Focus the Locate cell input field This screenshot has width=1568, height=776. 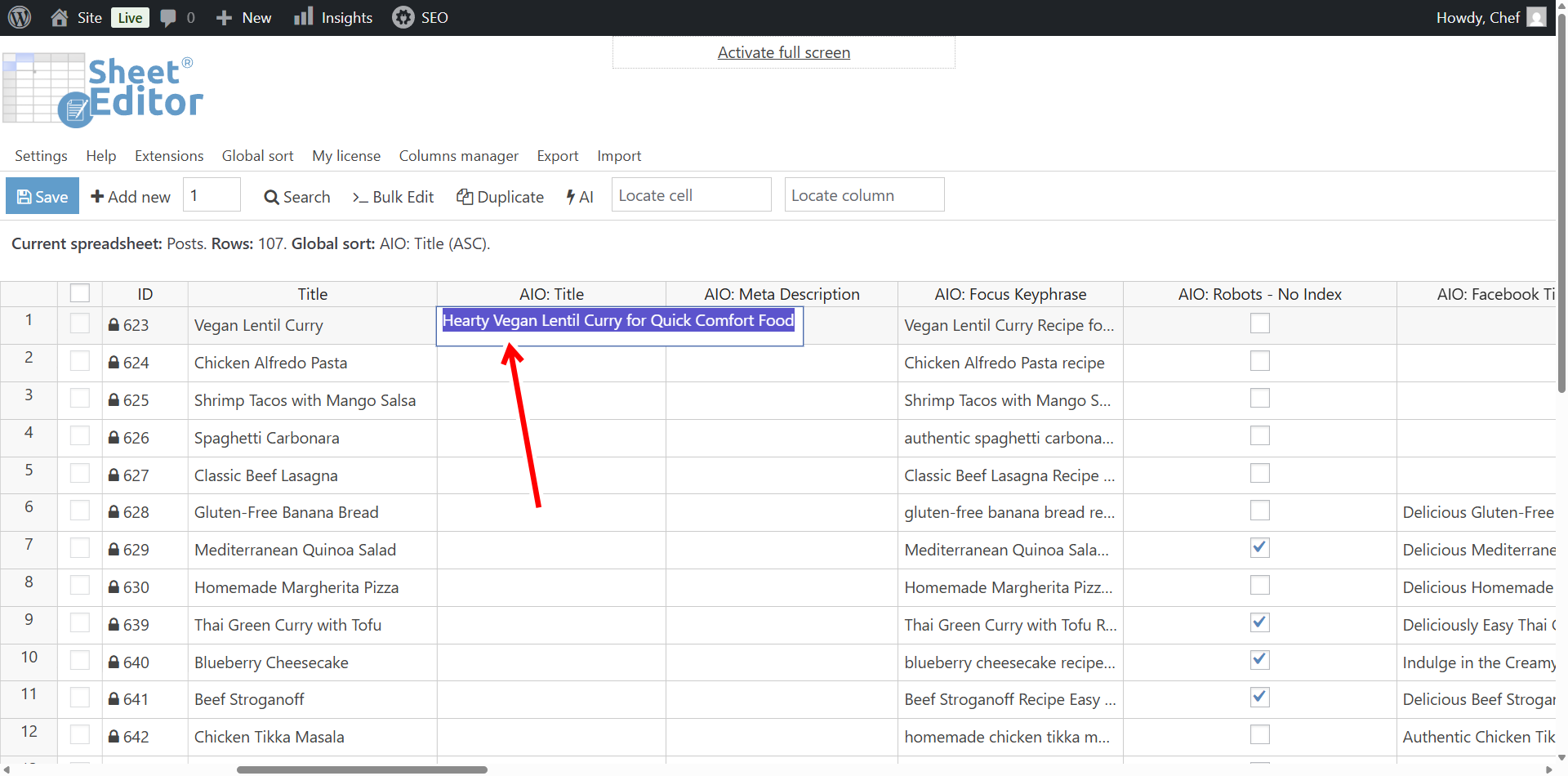pyautogui.click(x=691, y=195)
